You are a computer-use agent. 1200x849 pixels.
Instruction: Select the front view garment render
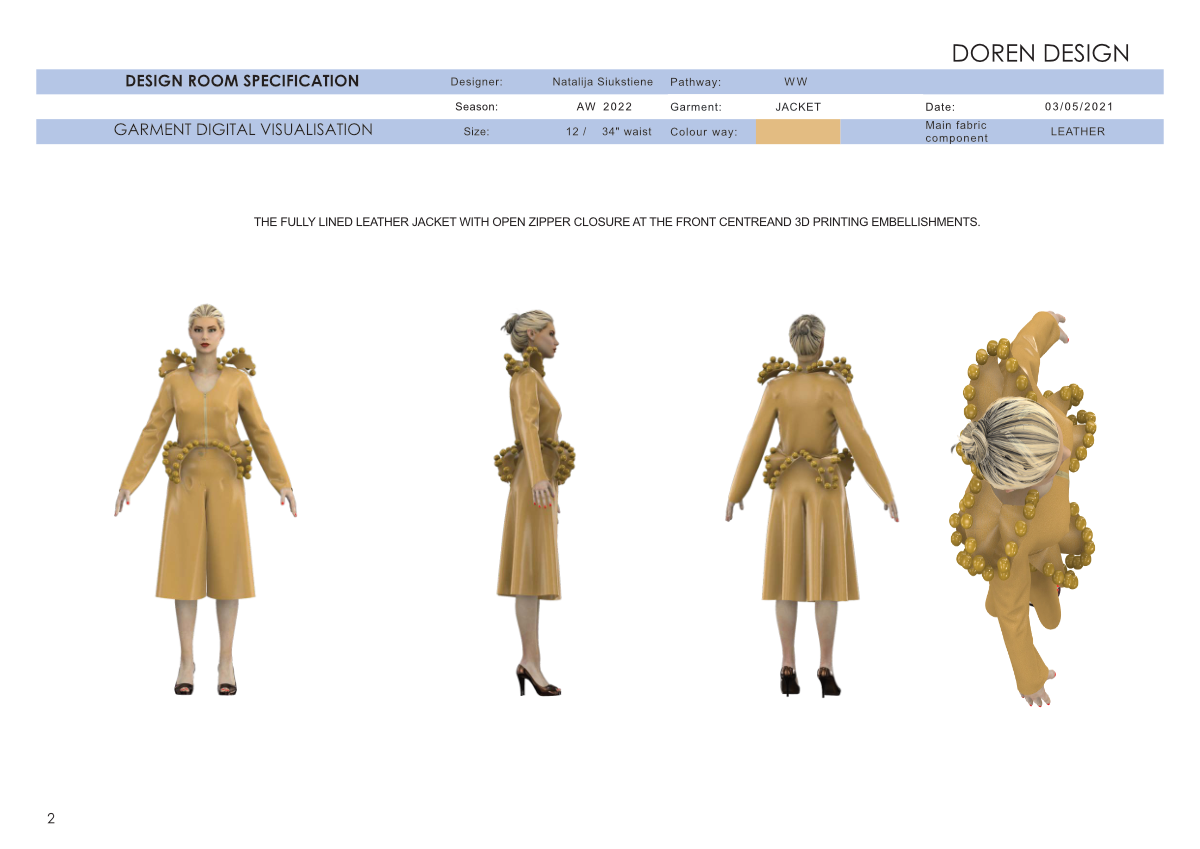tap(205, 499)
